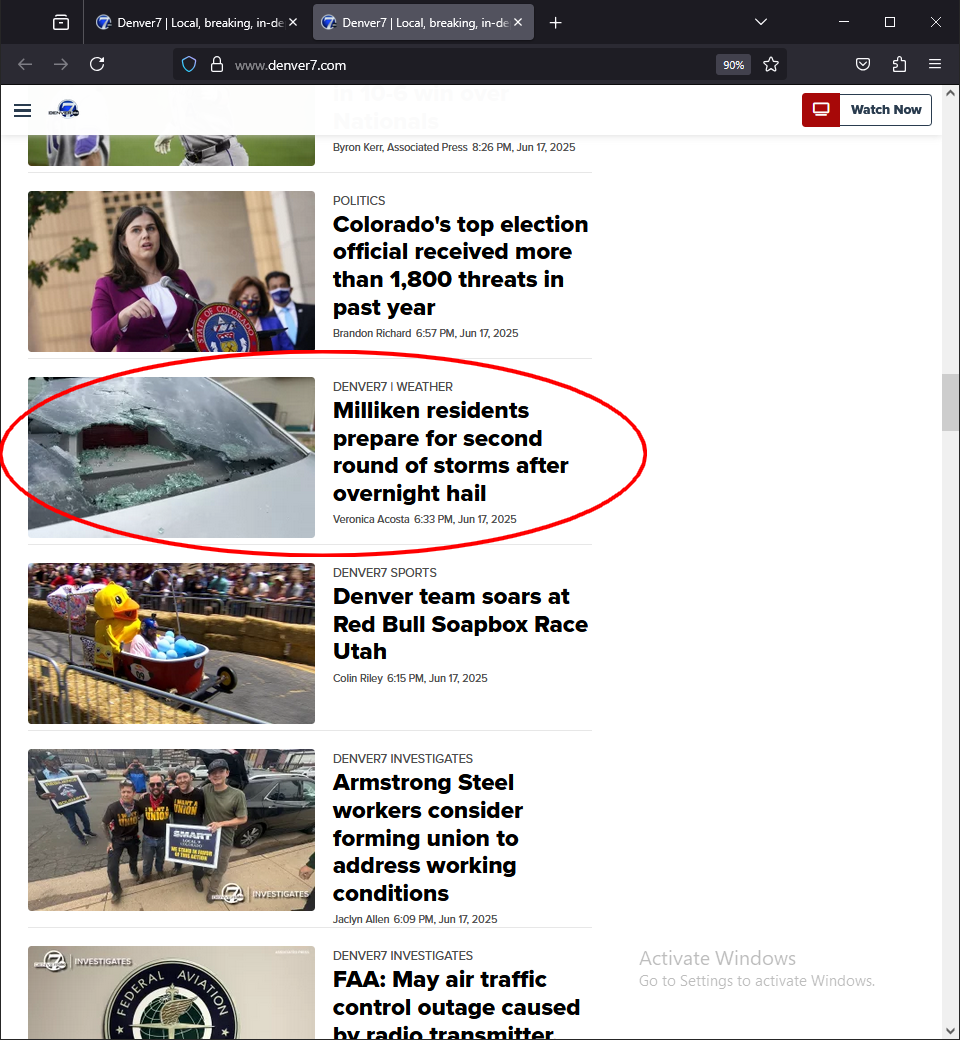Open DENVER7 INVESTIGATES label above Armstrong Steel
This screenshot has width=960, height=1040.
click(403, 758)
